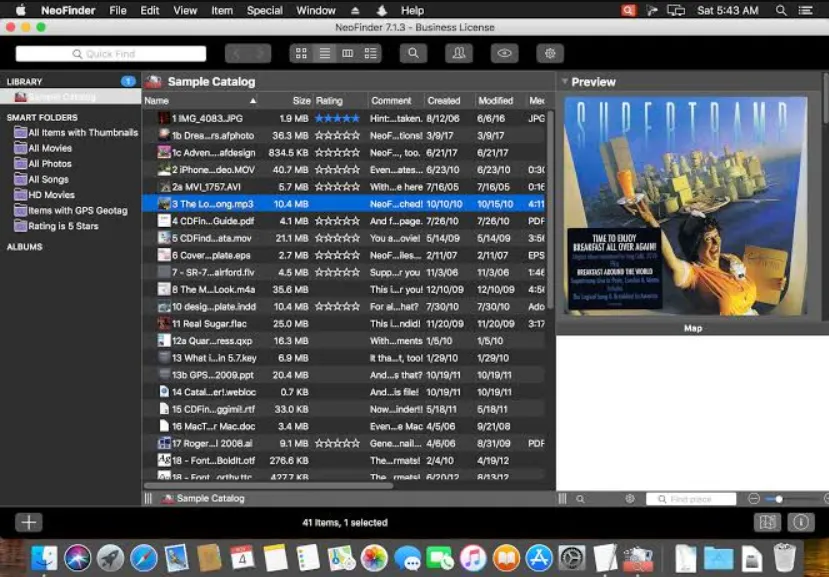Open Spotlight search in menu bar
This screenshot has height=577, width=829.
781,10
